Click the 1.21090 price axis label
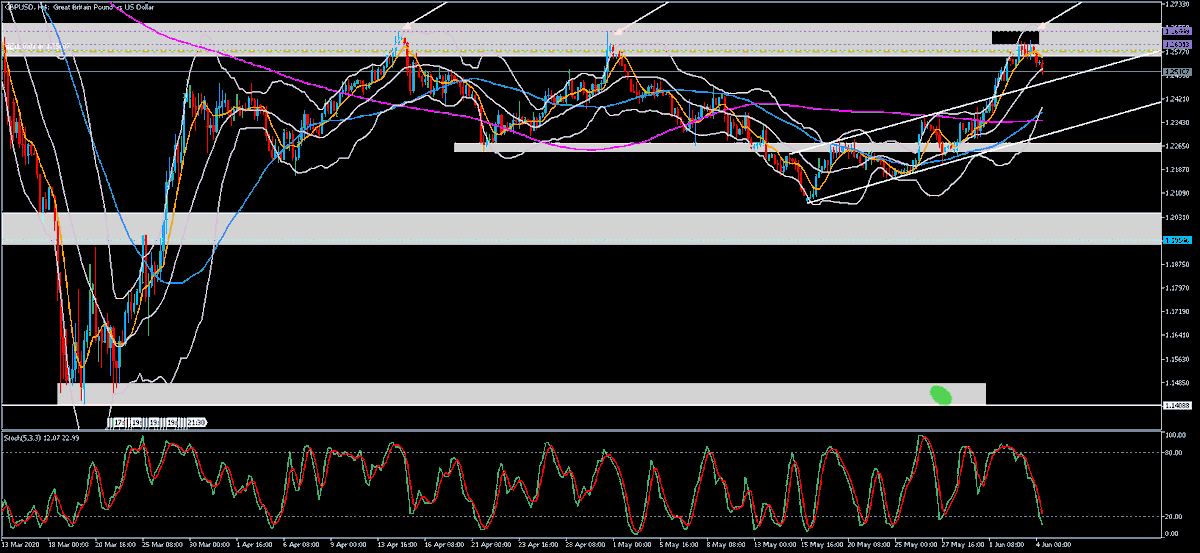Image resolution: width=1200 pixels, height=553 pixels. (1177, 193)
